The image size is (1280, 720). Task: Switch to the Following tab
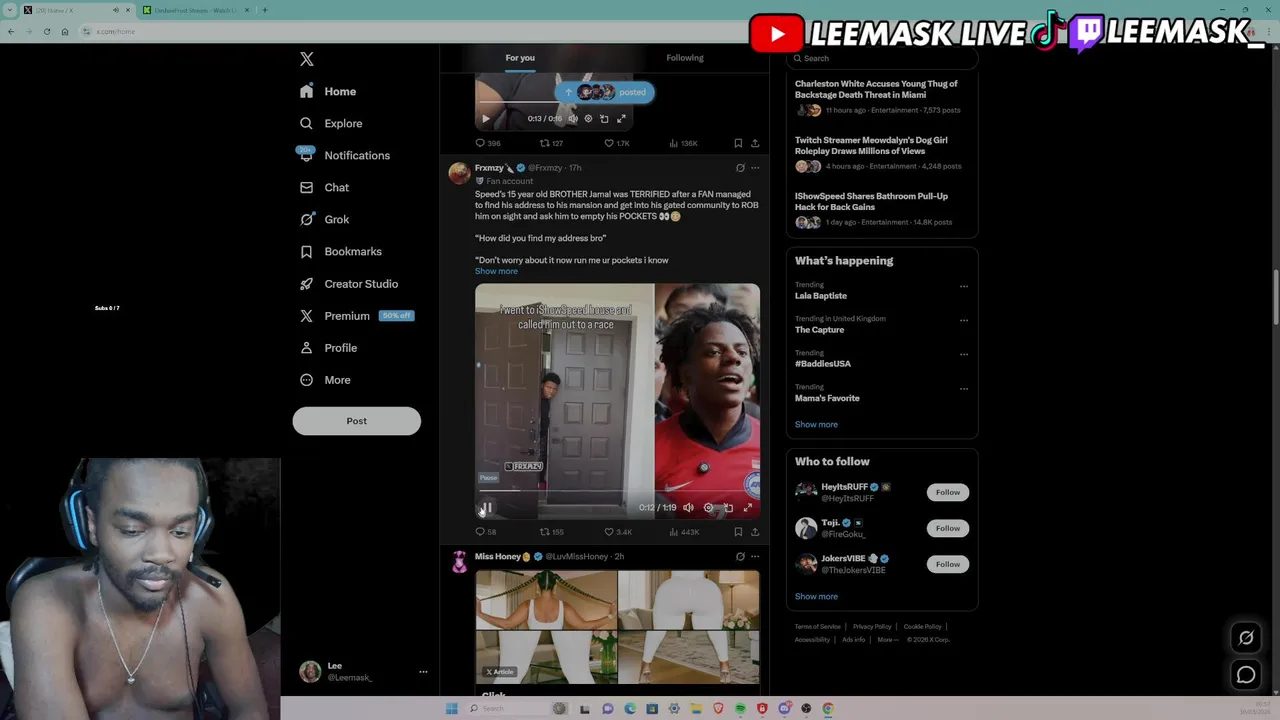click(x=685, y=58)
